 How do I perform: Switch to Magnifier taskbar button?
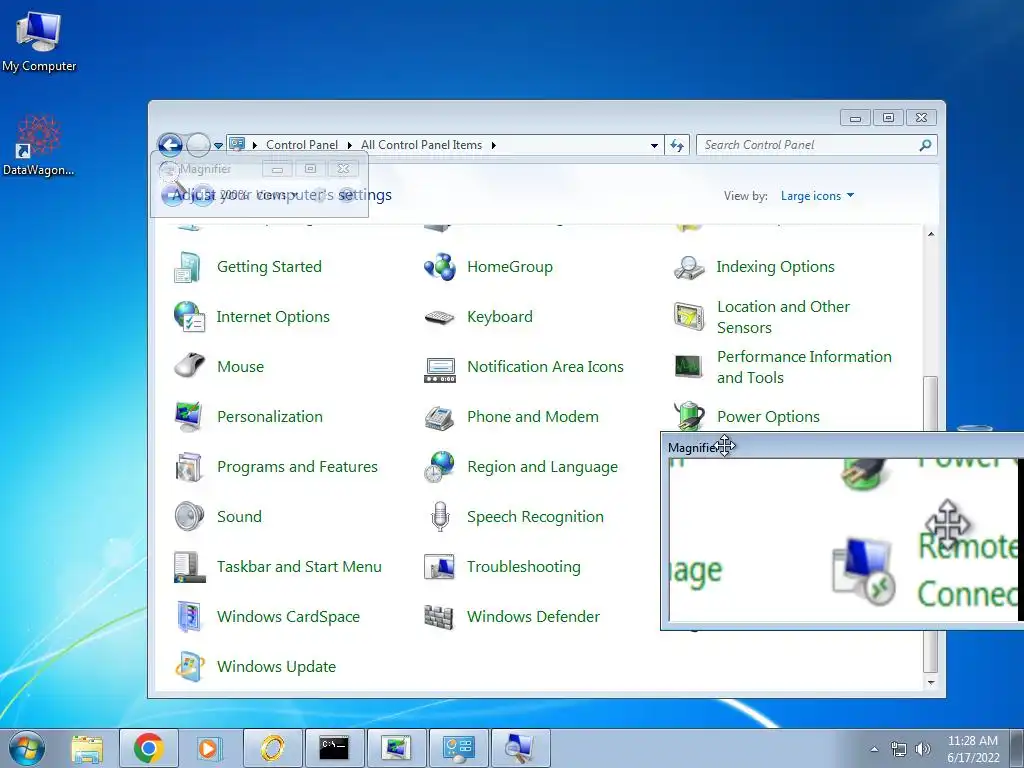click(x=520, y=748)
